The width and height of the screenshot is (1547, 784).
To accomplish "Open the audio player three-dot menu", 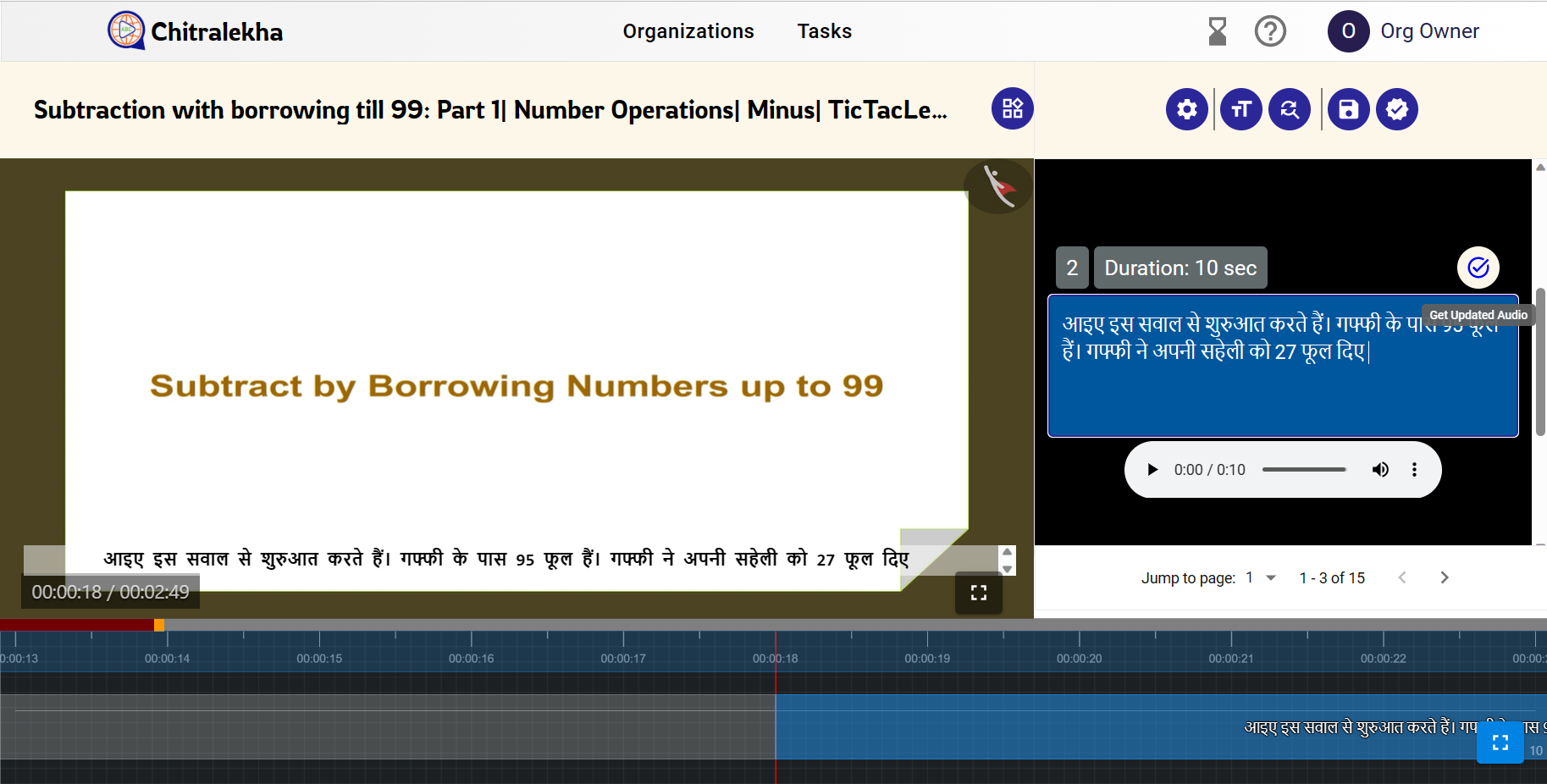I will tap(1414, 469).
